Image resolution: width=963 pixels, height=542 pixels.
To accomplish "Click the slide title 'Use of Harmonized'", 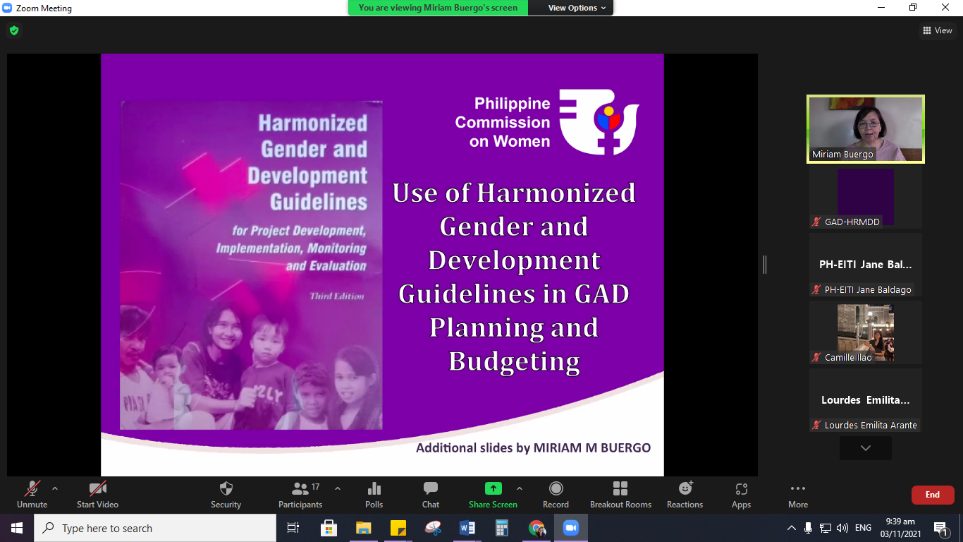I will 514,193.
